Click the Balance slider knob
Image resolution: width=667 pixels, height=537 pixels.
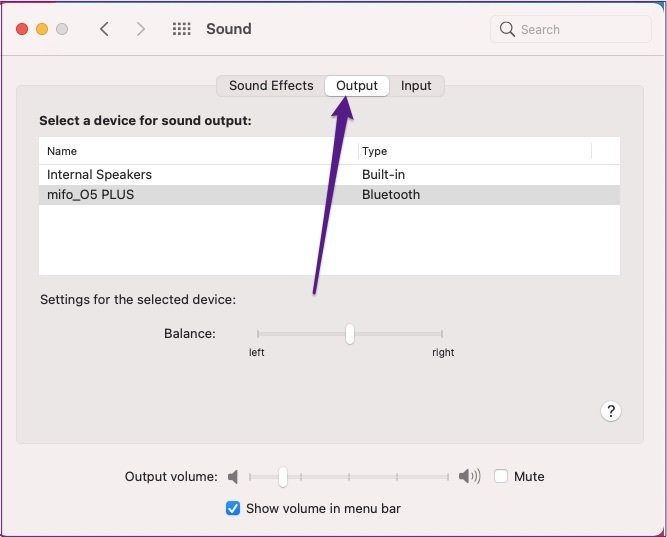click(350, 334)
